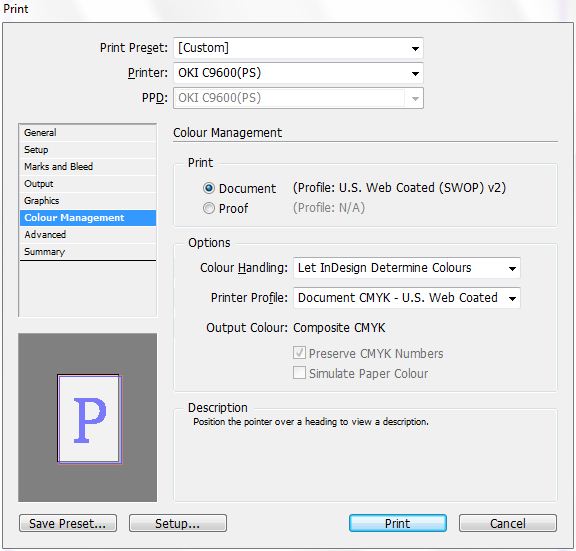This screenshot has width=576, height=551.
Task: Click the Setup... button at bottom
Action: [178, 523]
